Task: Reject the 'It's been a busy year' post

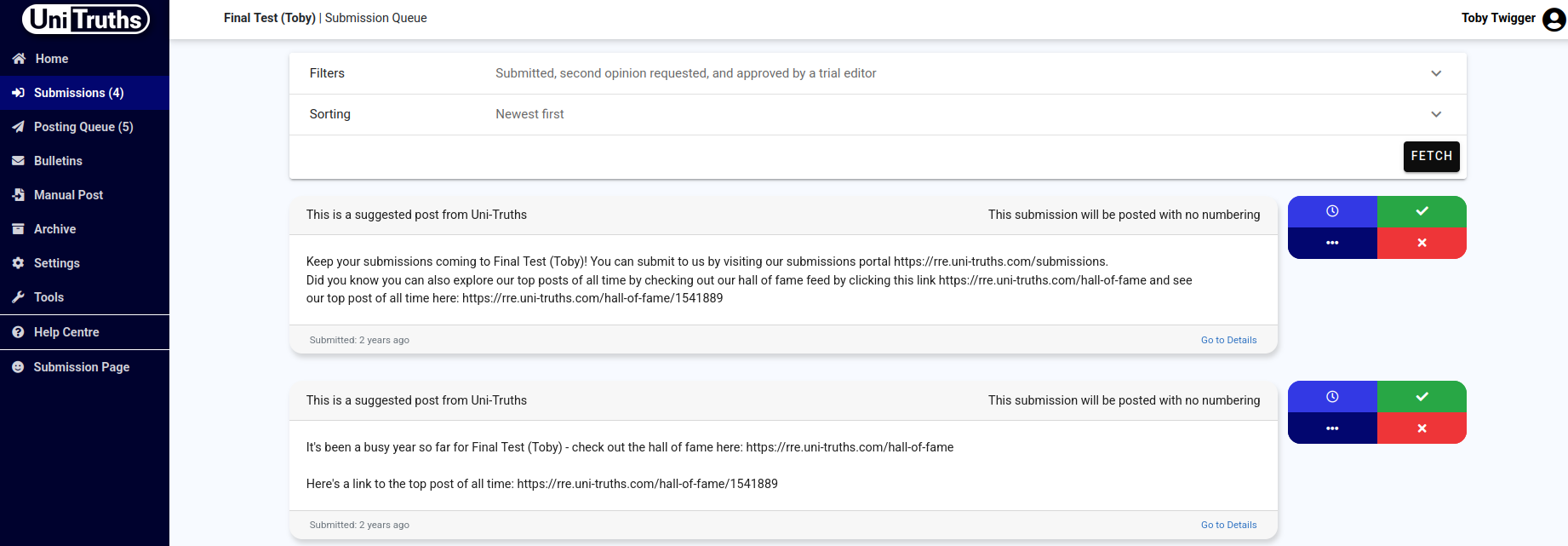Action: click(1422, 428)
